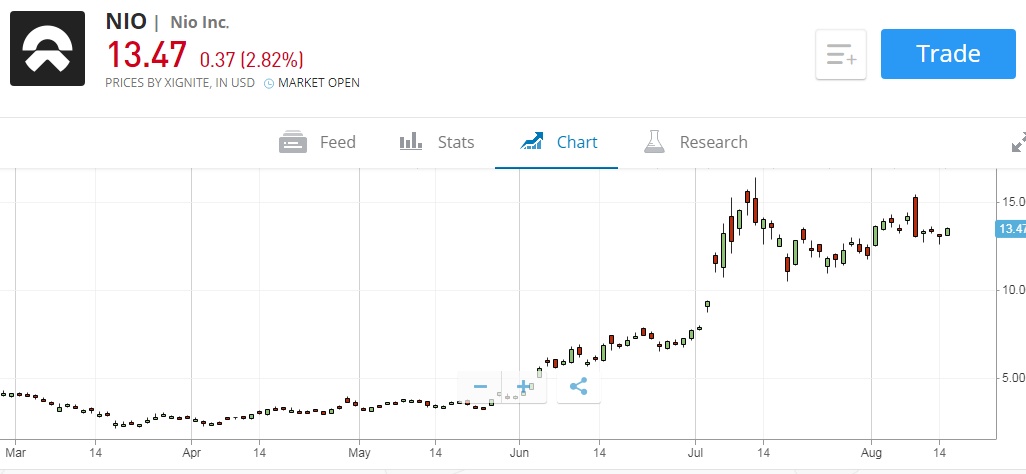Click the 15.00 price axis label
This screenshot has height=474, width=1026.
click(1010, 202)
